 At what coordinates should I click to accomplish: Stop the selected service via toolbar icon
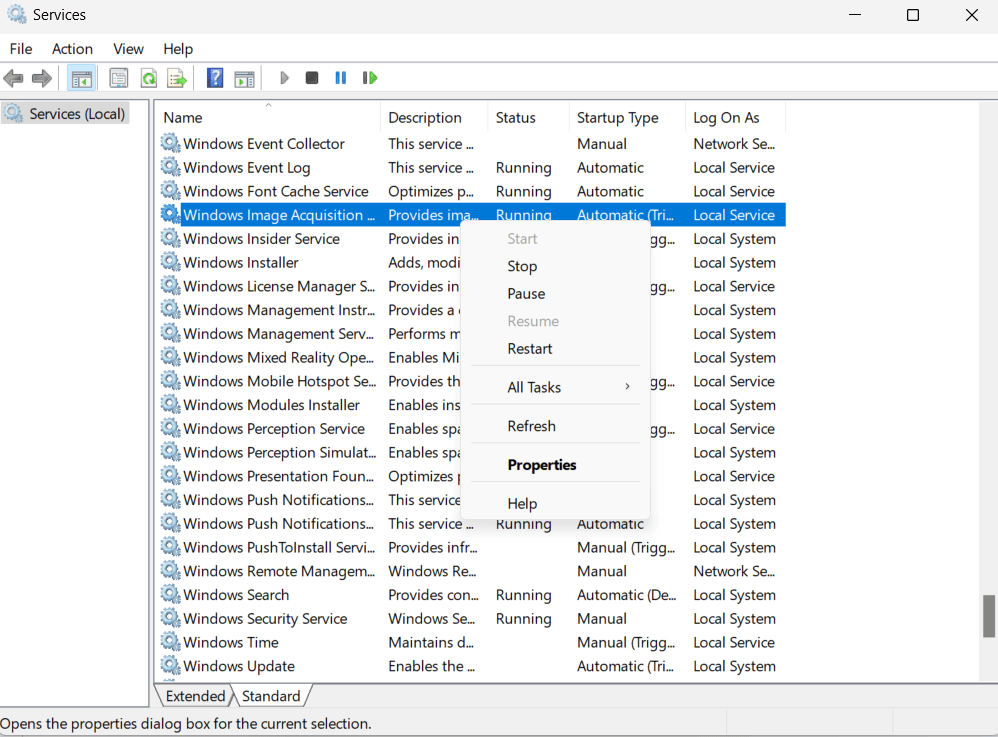click(311, 77)
